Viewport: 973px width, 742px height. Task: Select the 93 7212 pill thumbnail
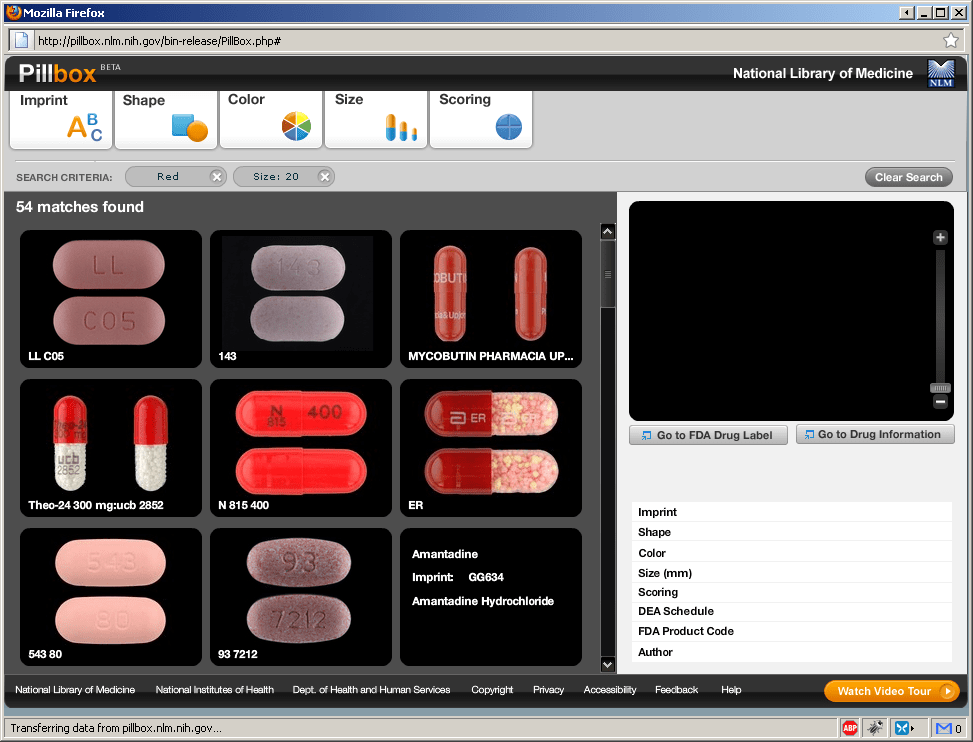point(300,597)
